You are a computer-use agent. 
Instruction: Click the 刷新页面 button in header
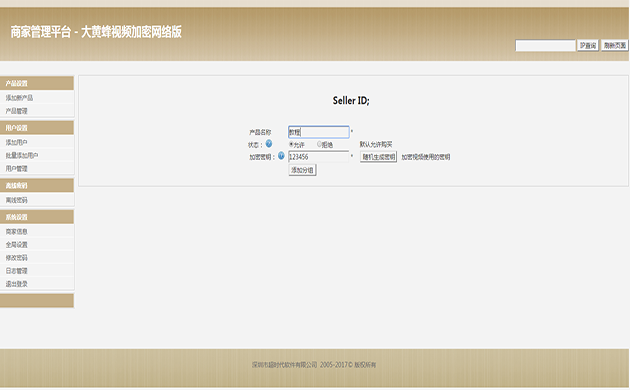[615, 45]
